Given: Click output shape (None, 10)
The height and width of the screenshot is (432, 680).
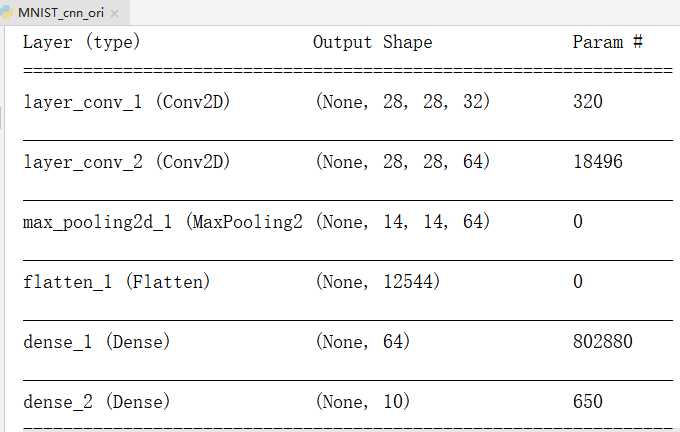Looking at the screenshot, I should point(363,402).
